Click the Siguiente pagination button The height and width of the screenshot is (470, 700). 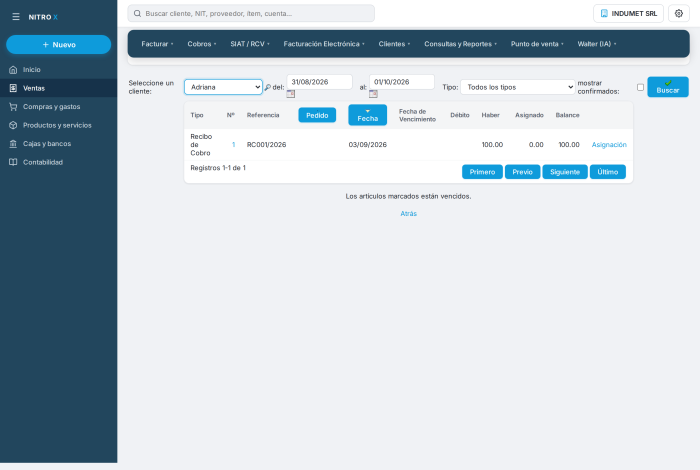point(565,172)
